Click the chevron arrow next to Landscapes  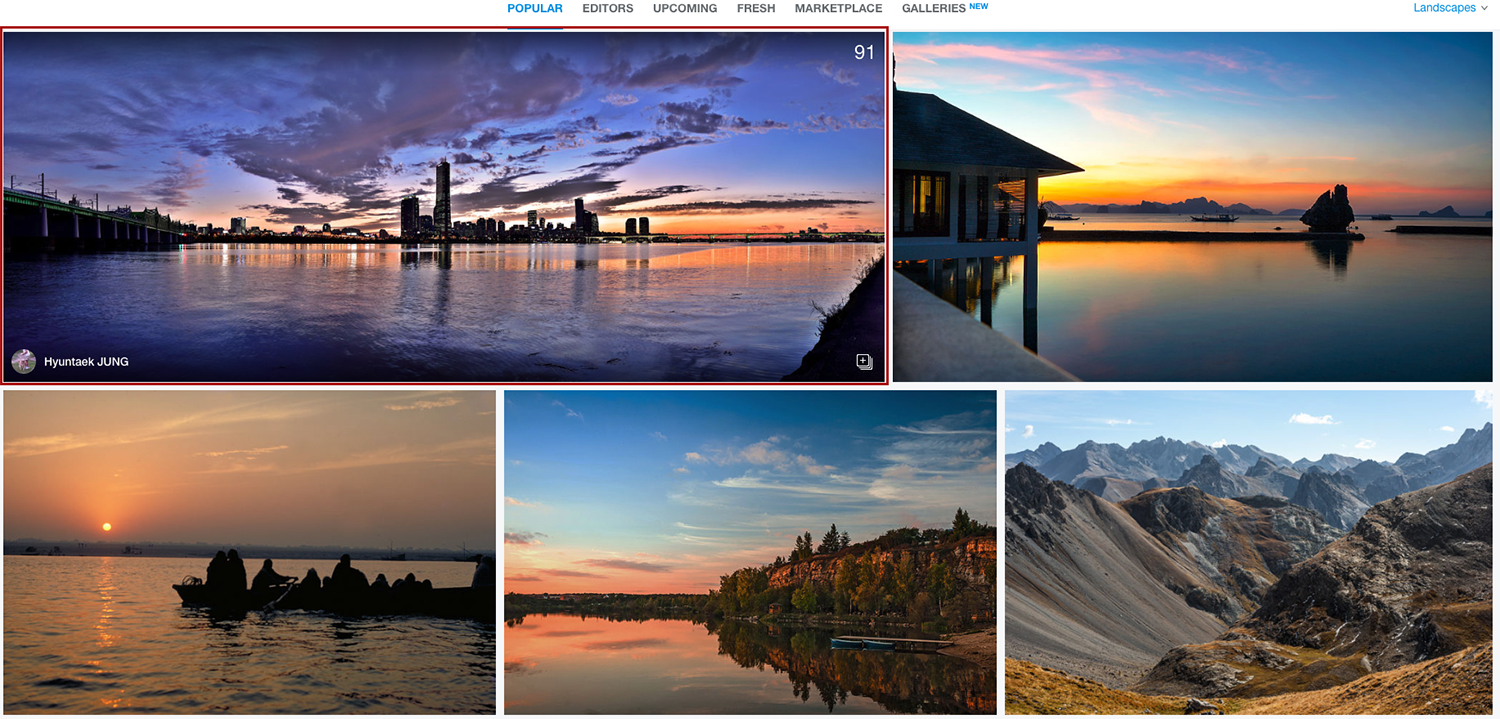1484,8
